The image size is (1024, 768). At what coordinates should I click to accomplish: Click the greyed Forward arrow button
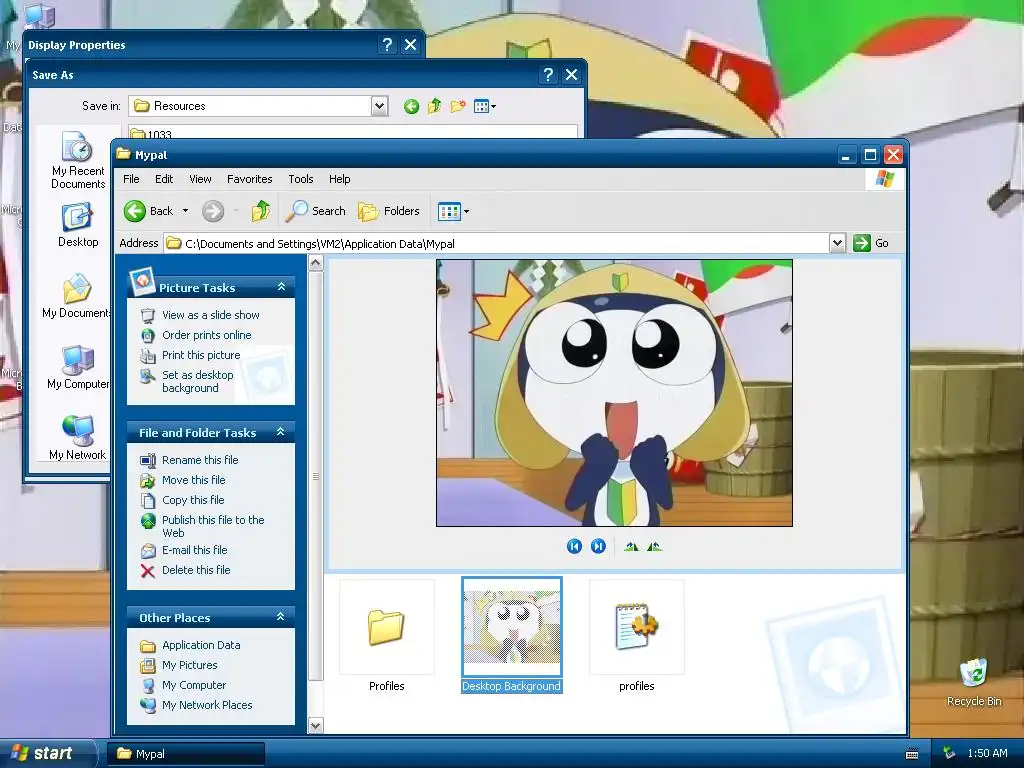point(213,211)
